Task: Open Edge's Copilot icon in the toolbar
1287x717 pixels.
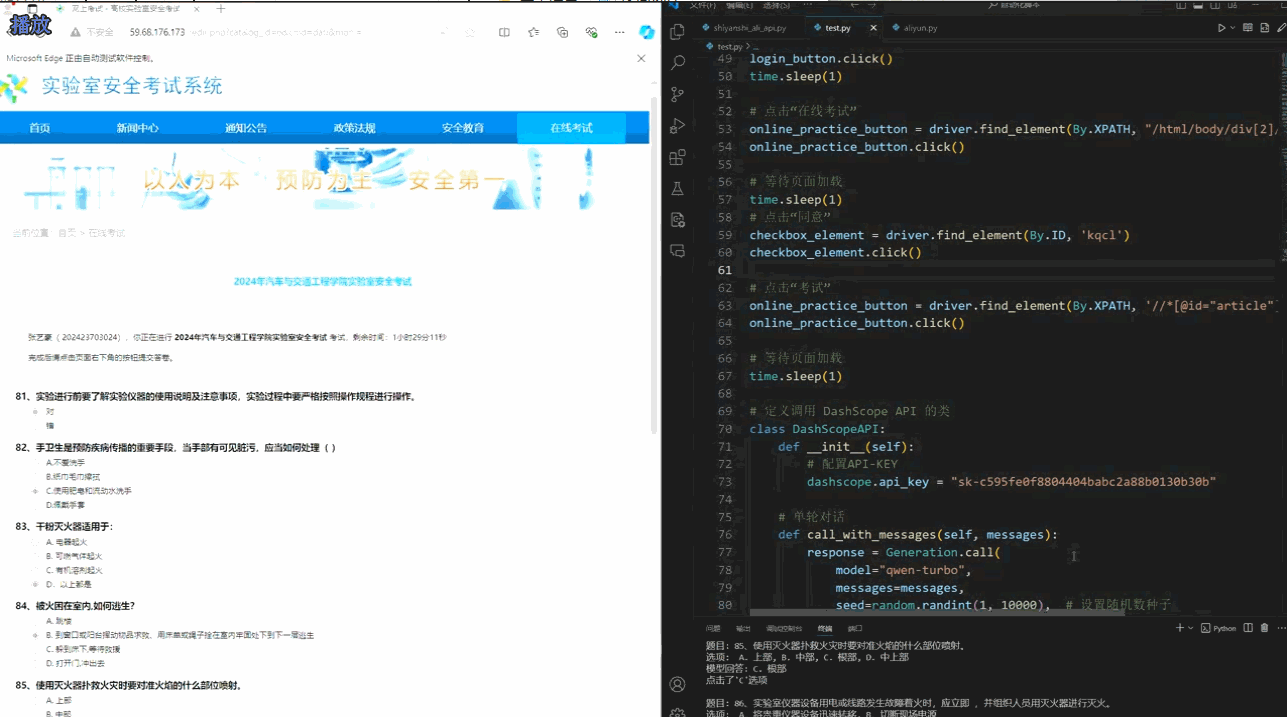Action: (x=646, y=32)
